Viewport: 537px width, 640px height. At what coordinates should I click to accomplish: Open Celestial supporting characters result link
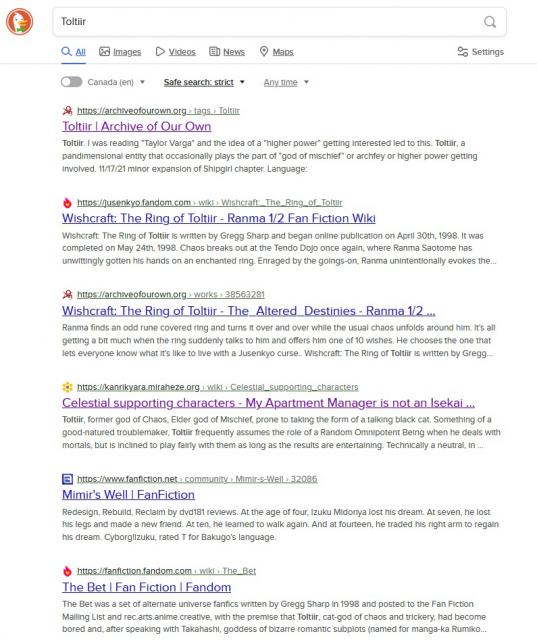click(x=268, y=403)
